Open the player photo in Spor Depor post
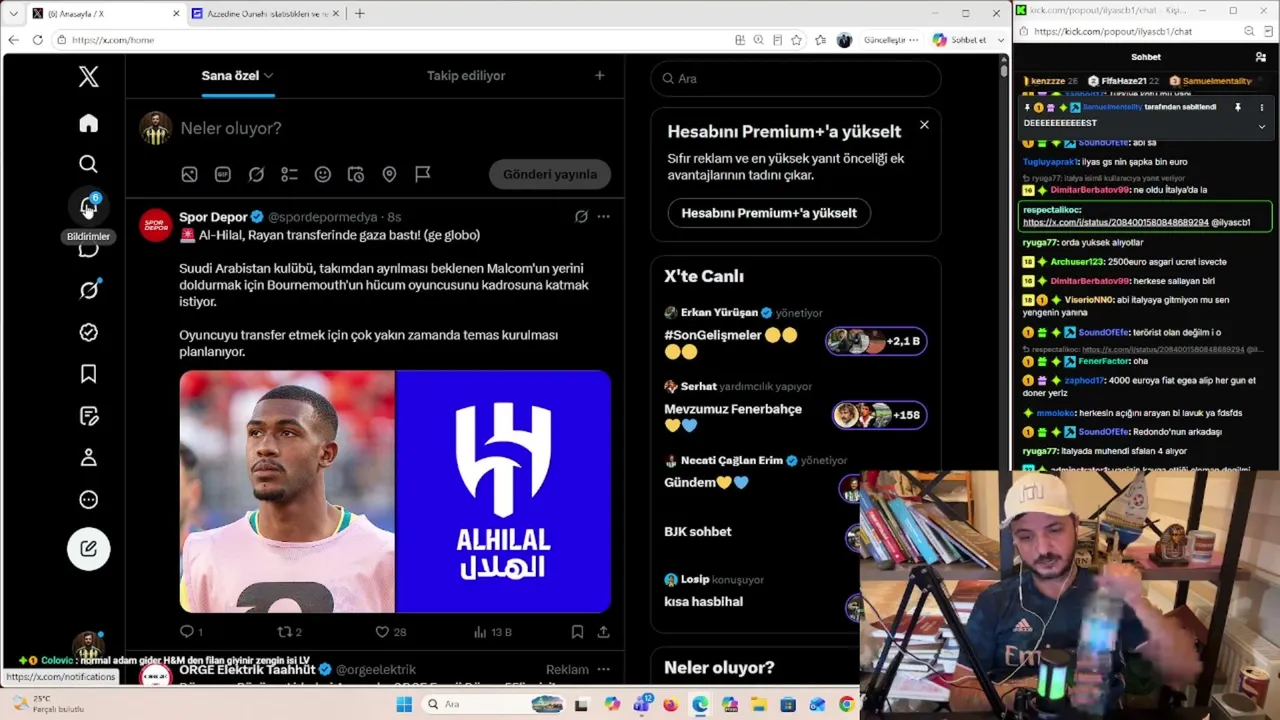The image size is (1280, 720). click(x=287, y=491)
